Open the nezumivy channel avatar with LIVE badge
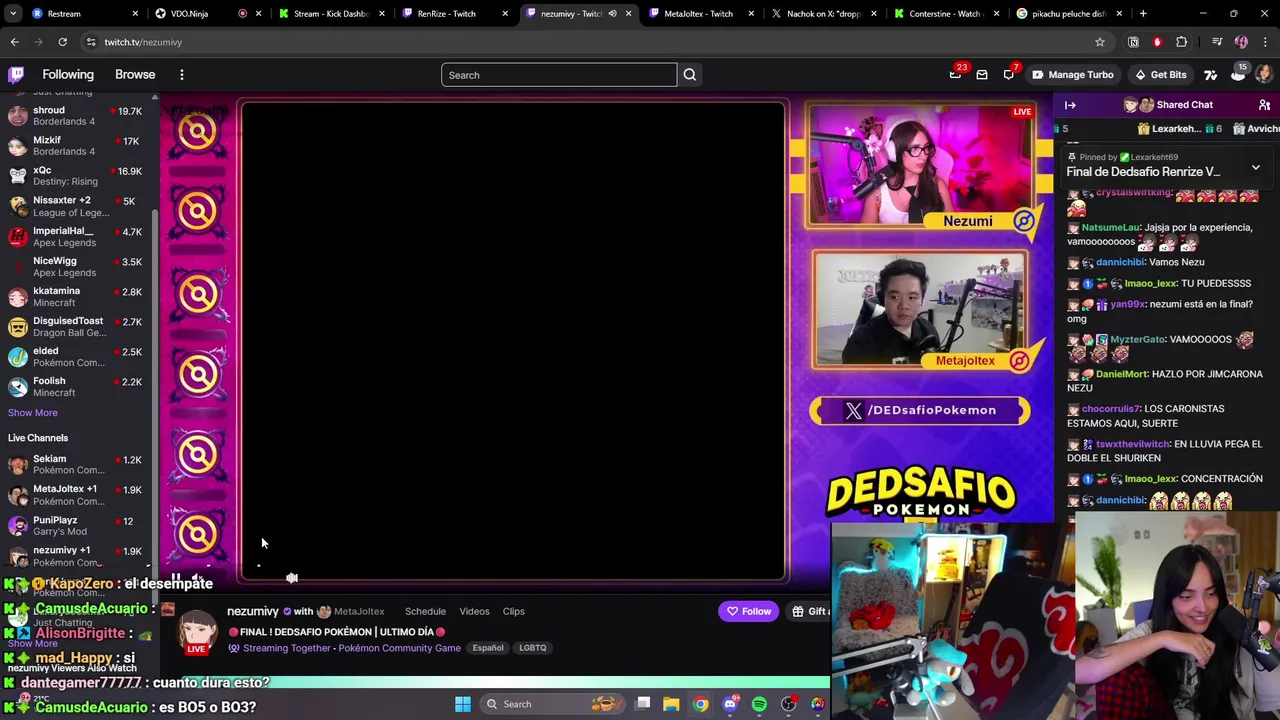The width and height of the screenshot is (1280, 720). (x=197, y=631)
